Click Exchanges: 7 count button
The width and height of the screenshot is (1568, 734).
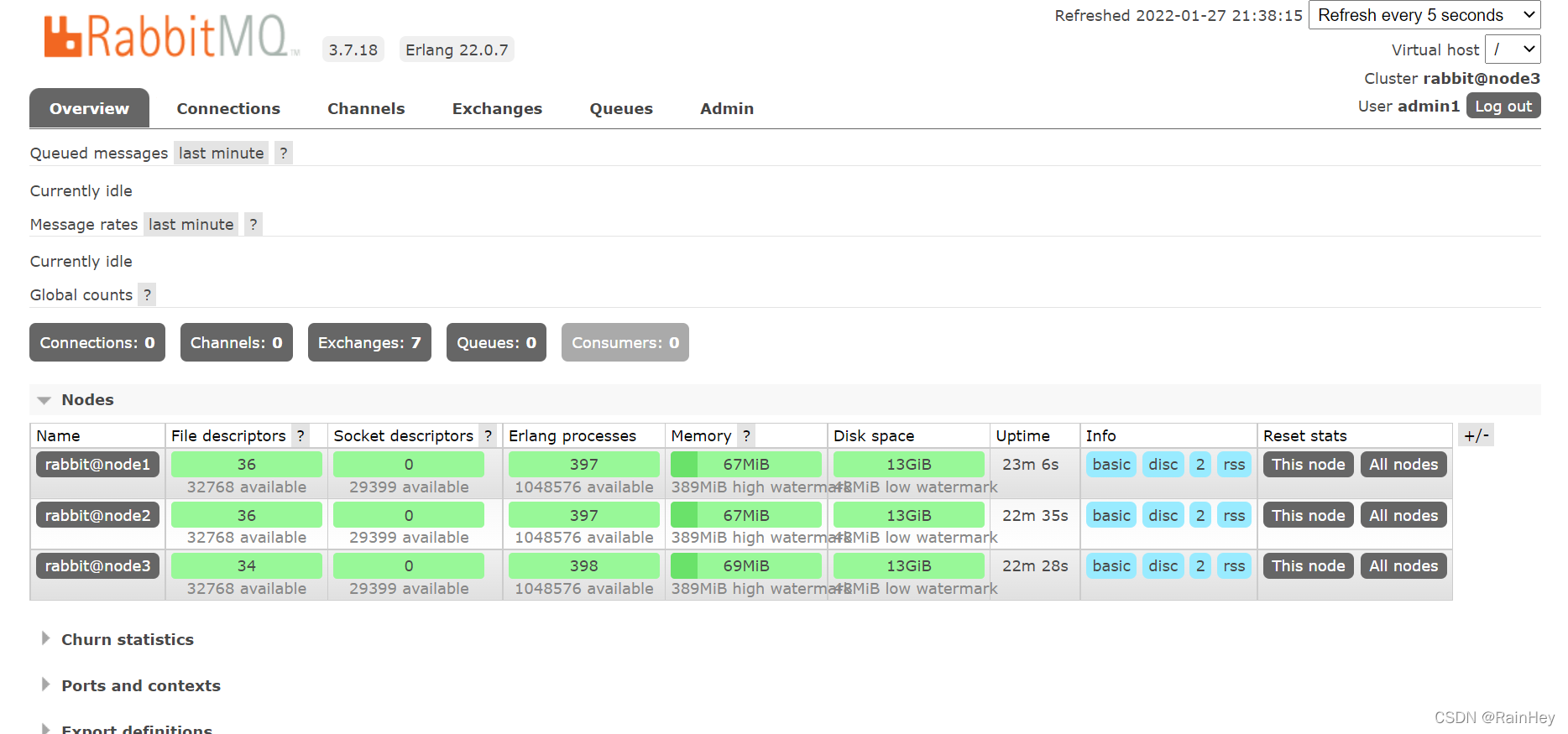point(369,342)
